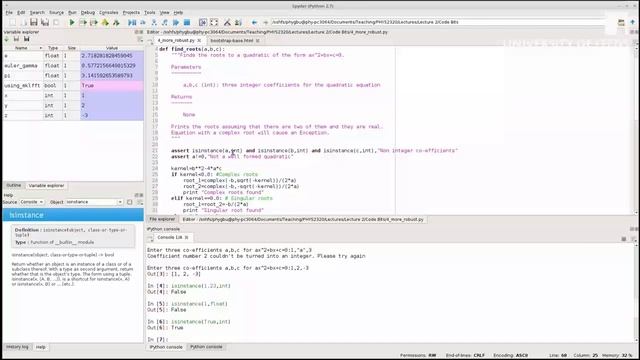Select the euler_gamma variable row
640x360 pixels.
click(73, 66)
